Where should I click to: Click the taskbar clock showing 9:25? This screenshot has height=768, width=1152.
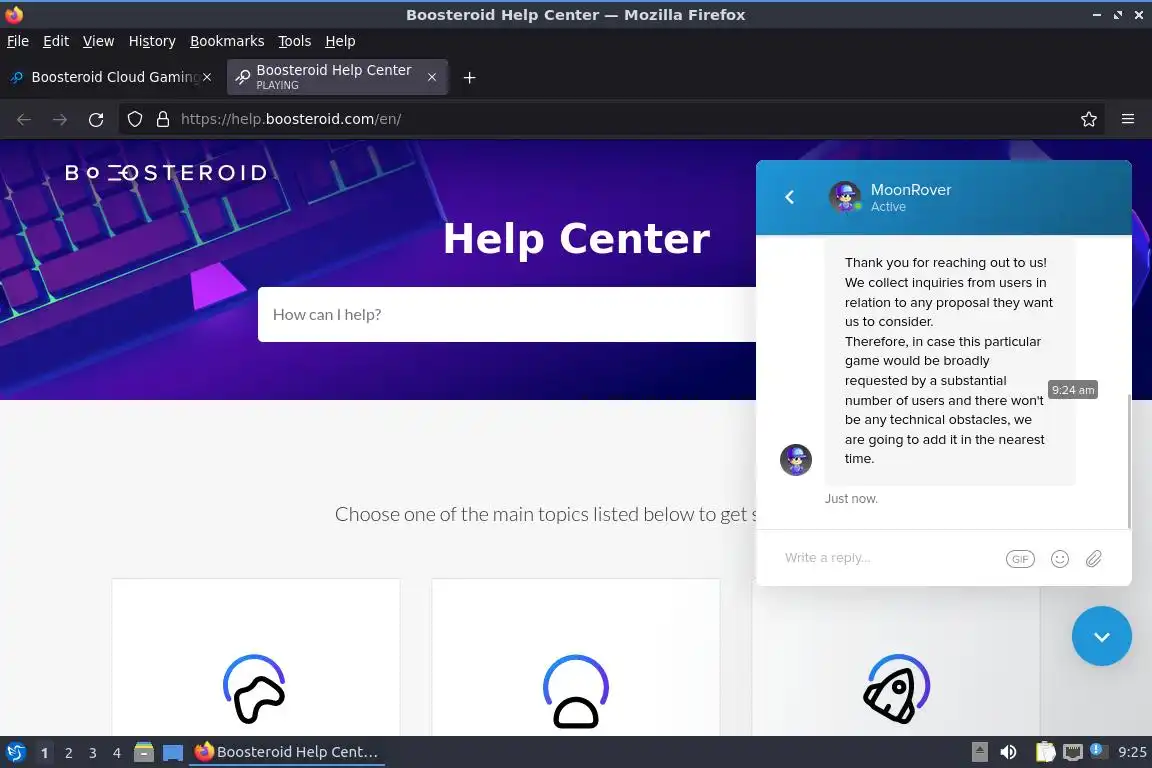(1131, 752)
